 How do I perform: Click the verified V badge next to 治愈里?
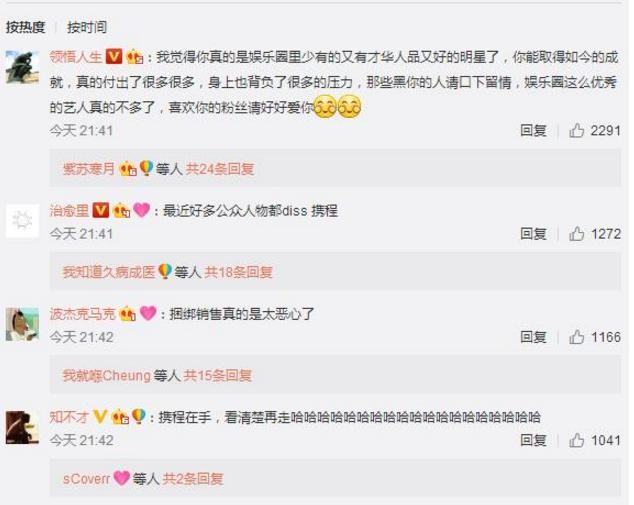[101, 210]
